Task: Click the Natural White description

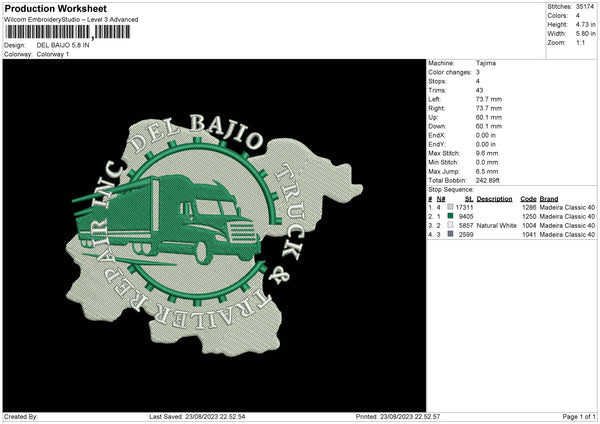Action: tap(496, 226)
